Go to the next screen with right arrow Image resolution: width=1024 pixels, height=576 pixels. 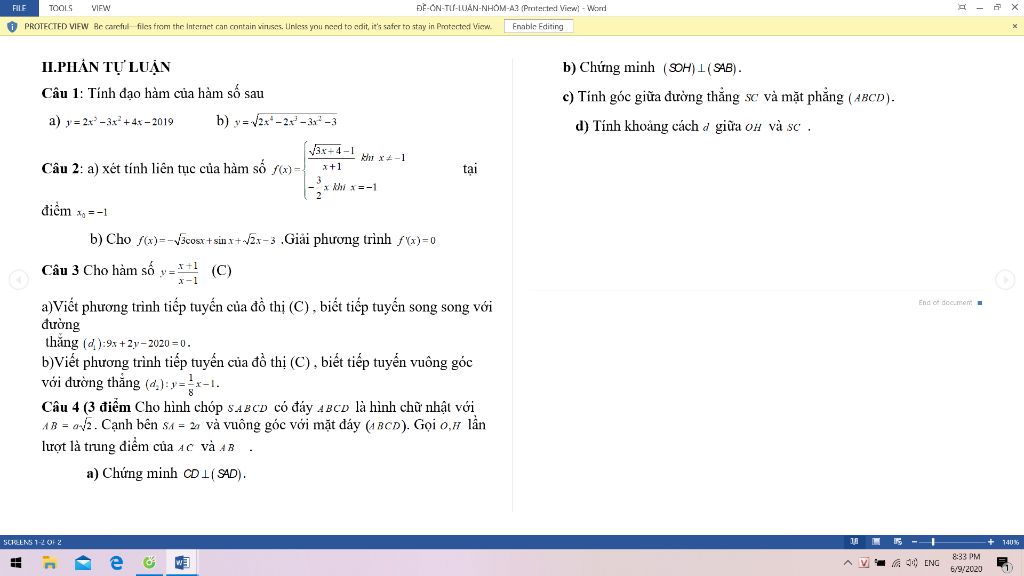coord(1005,280)
